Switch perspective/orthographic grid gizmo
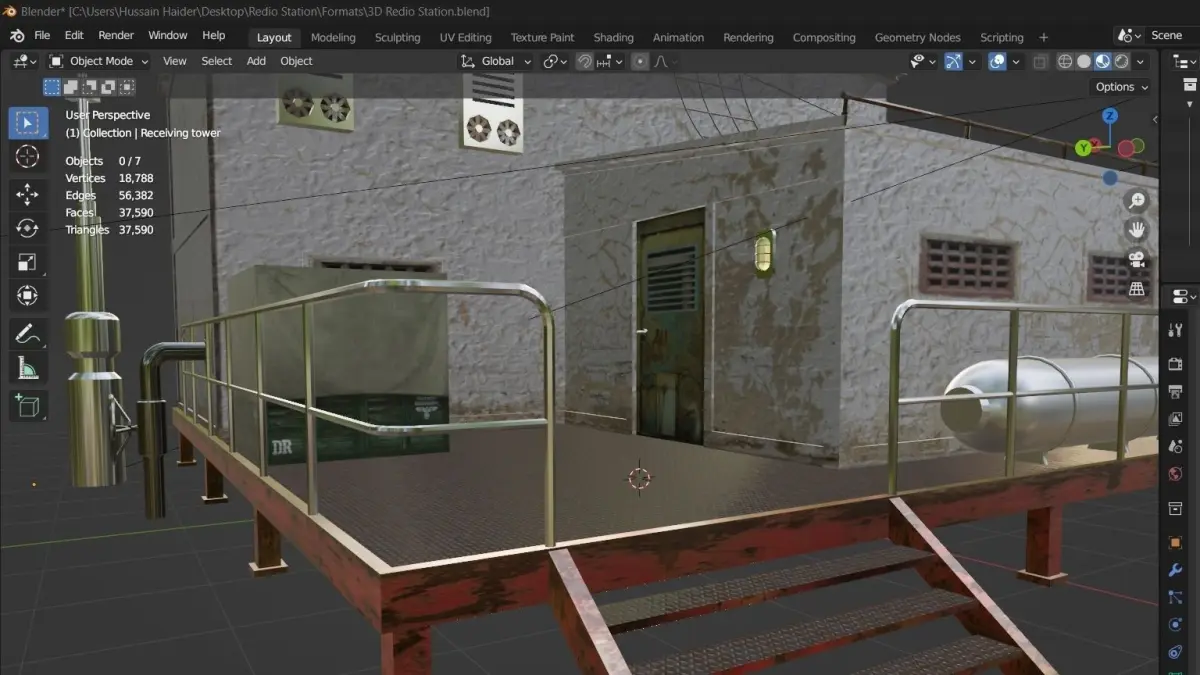Screen dimensions: 1200x675 [x=1137, y=288]
